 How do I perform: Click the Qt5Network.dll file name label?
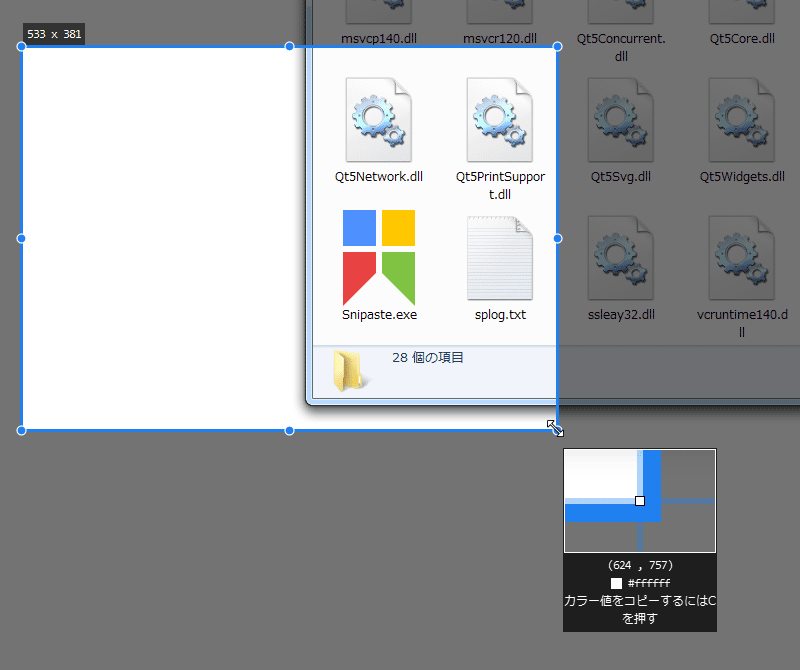379,177
